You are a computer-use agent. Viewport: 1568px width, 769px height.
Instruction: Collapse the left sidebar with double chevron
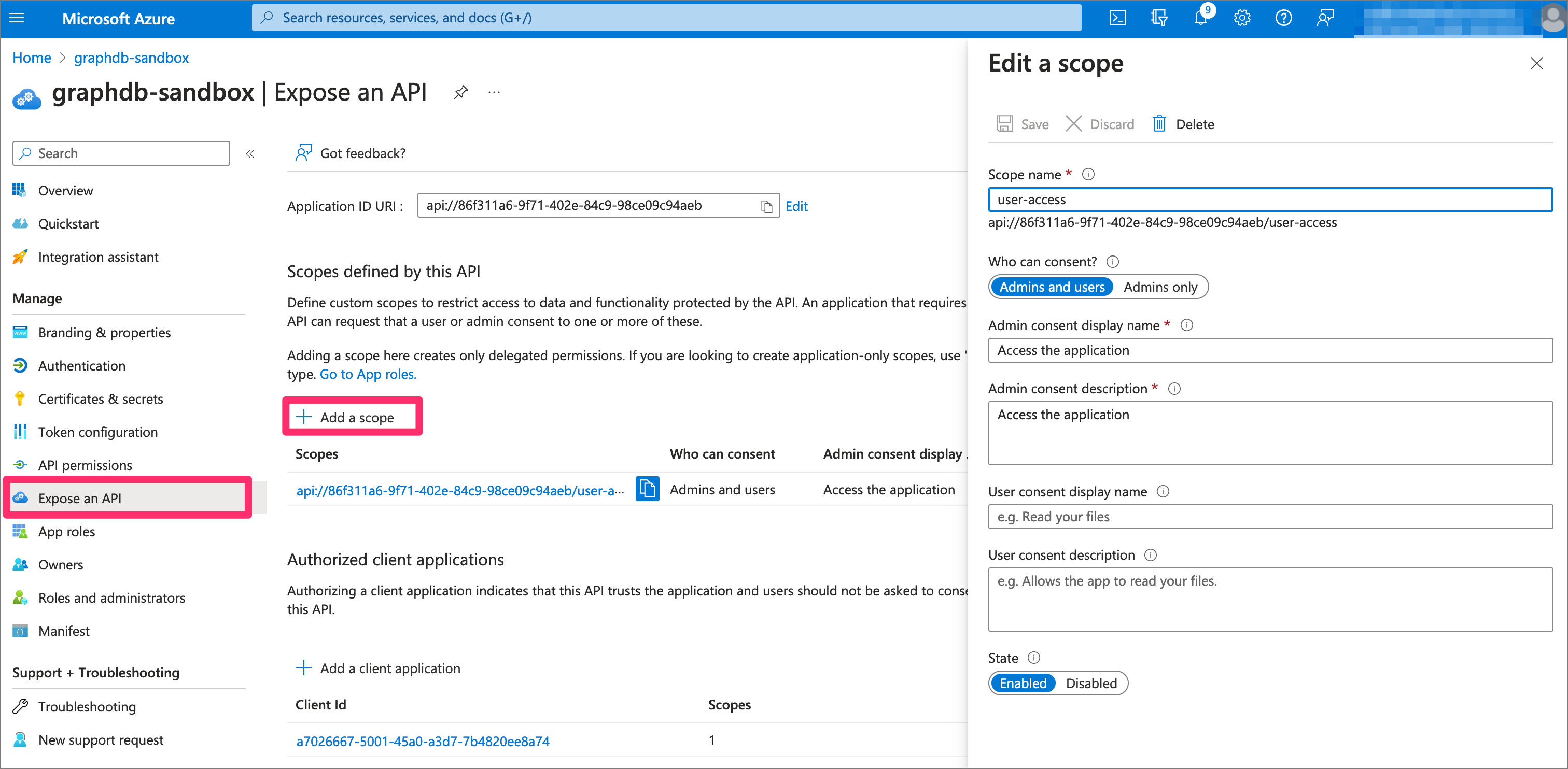[x=249, y=153]
